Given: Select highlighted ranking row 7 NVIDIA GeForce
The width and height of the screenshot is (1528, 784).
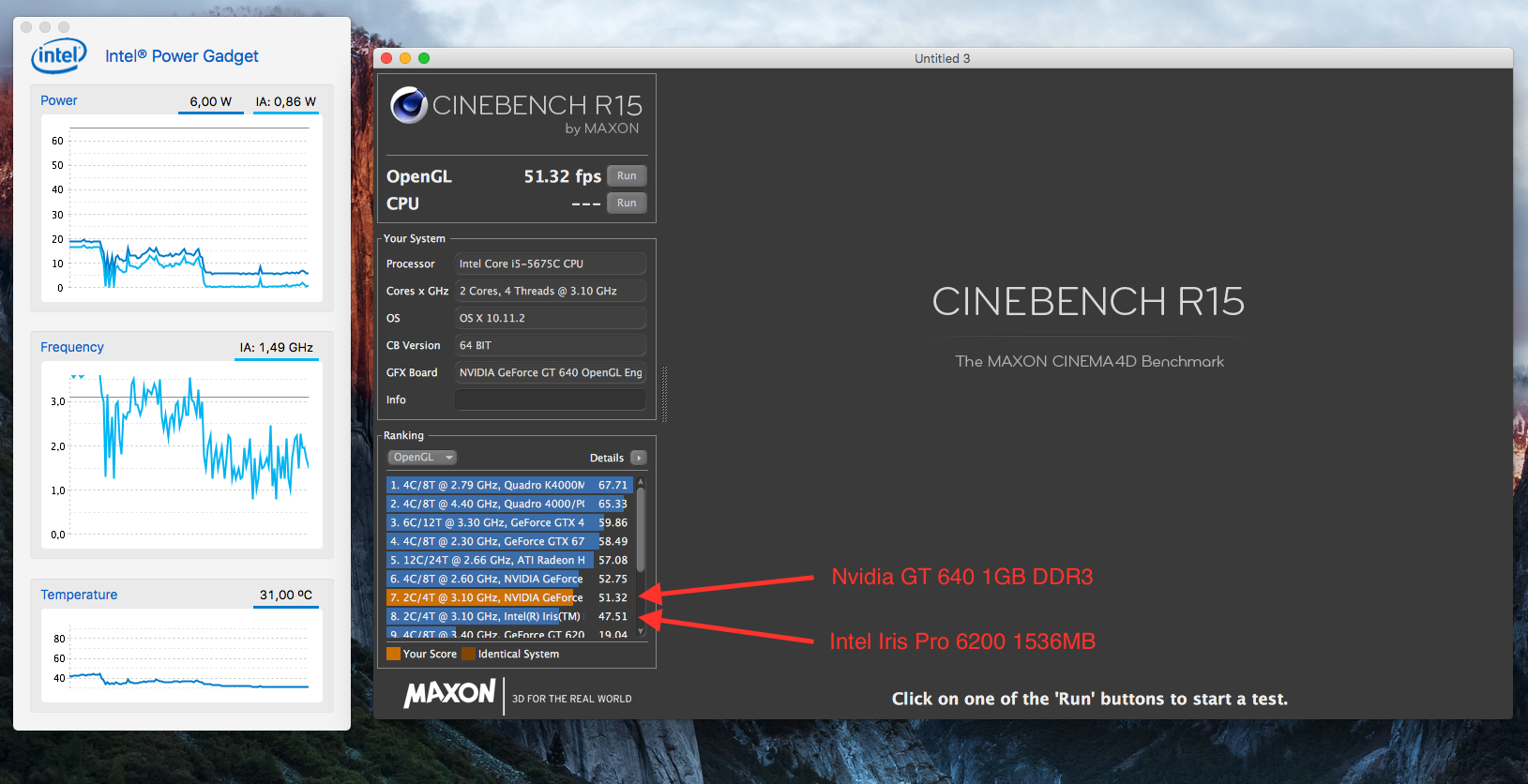Looking at the screenshot, I should click(x=509, y=597).
